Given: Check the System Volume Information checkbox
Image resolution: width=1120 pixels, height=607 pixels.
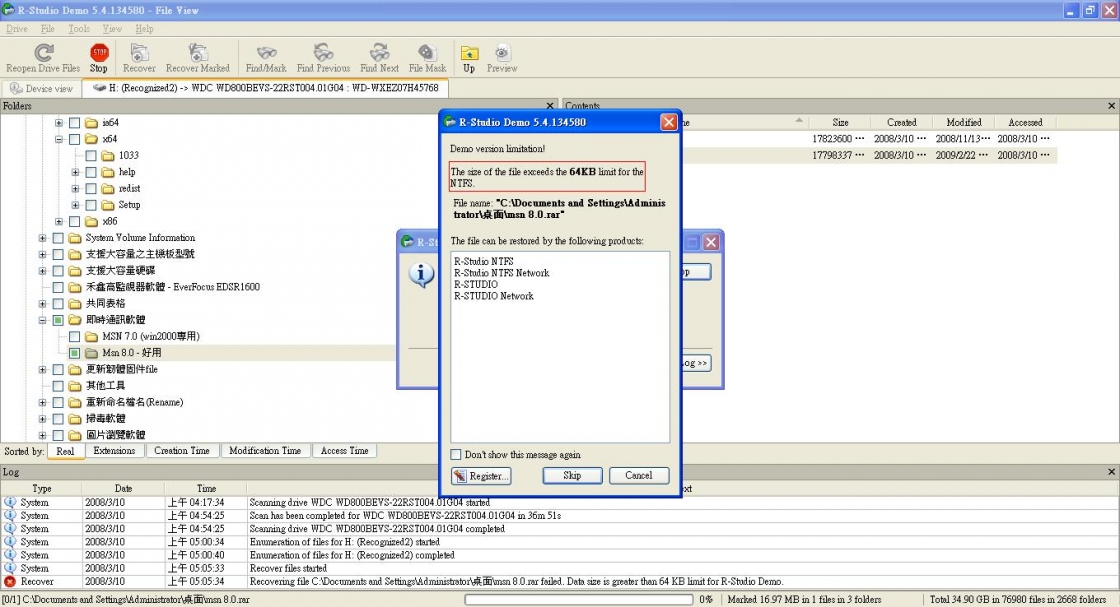Looking at the screenshot, I should point(58,238).
